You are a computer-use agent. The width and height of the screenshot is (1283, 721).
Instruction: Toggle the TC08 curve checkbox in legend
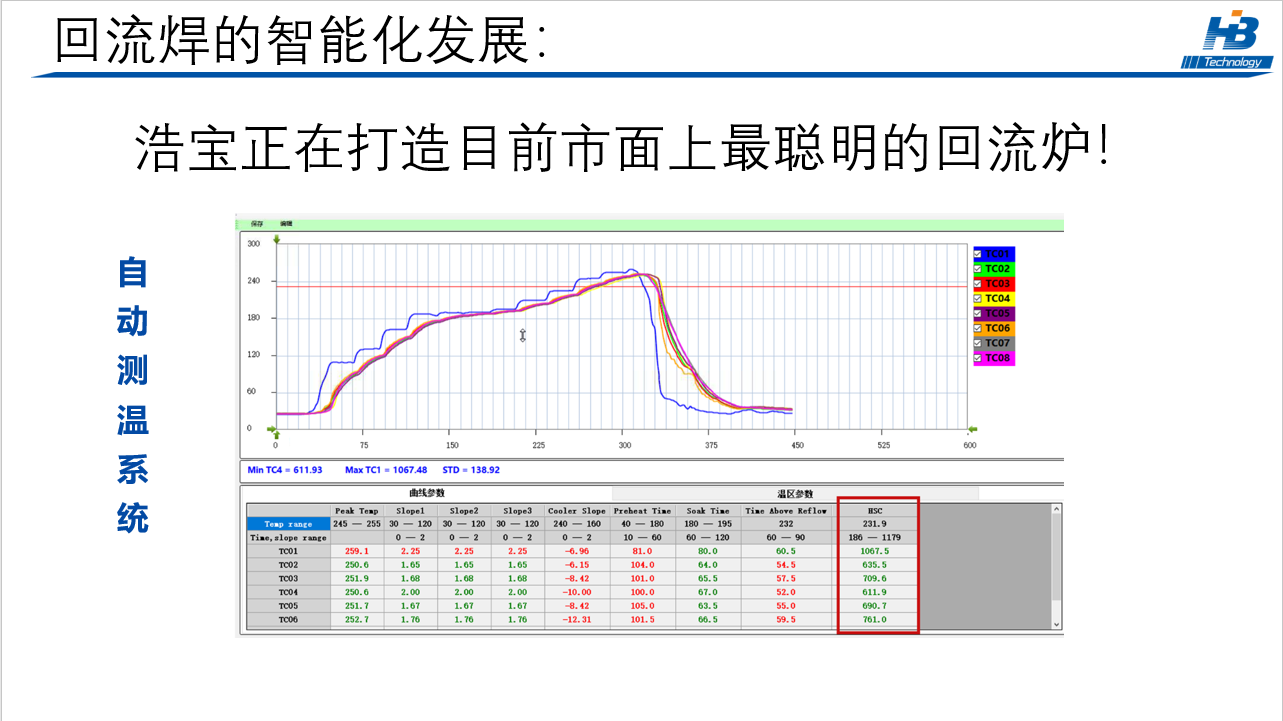tap(979, 358)
